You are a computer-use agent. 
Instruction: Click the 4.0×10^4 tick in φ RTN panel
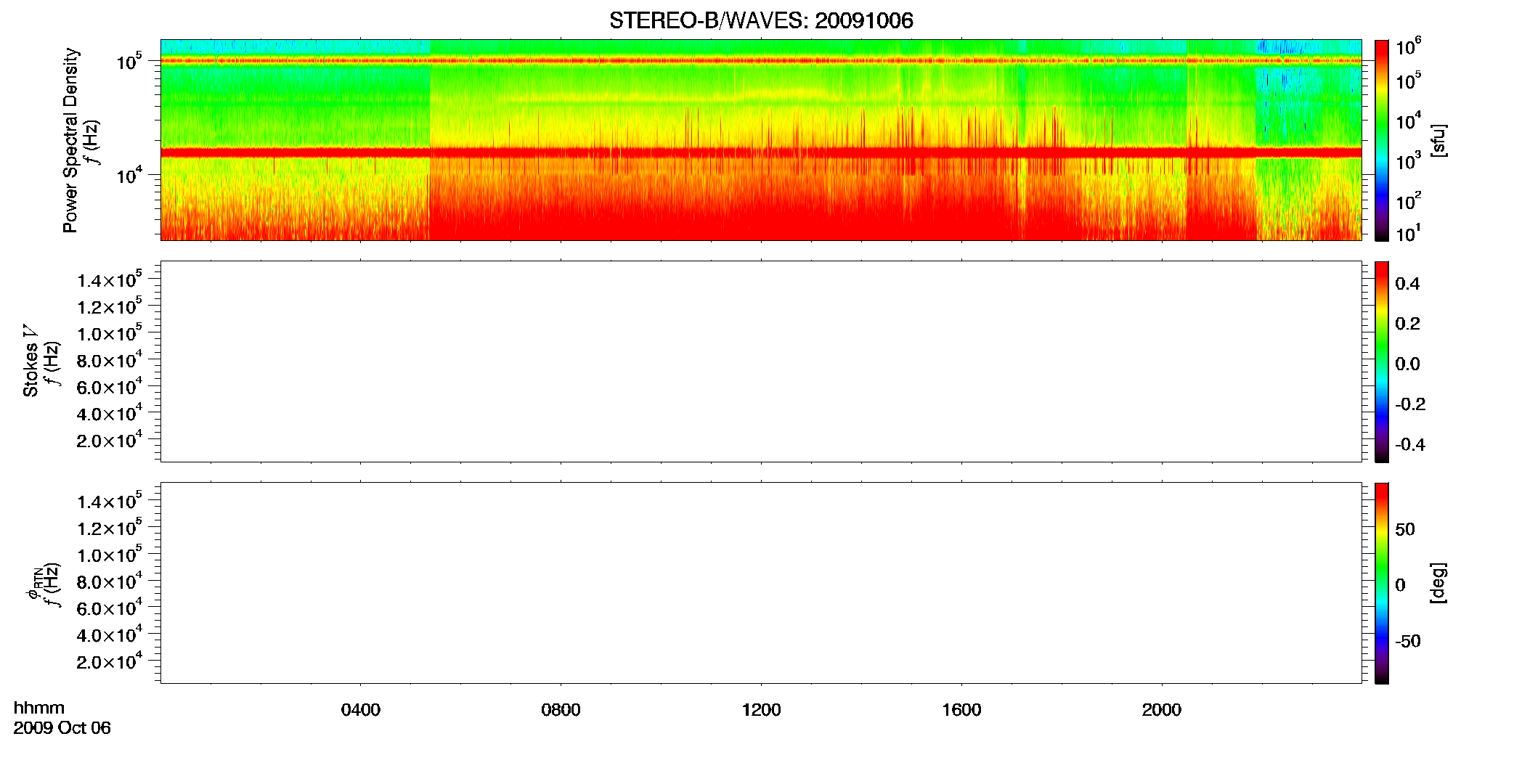[x=110, y=634]
